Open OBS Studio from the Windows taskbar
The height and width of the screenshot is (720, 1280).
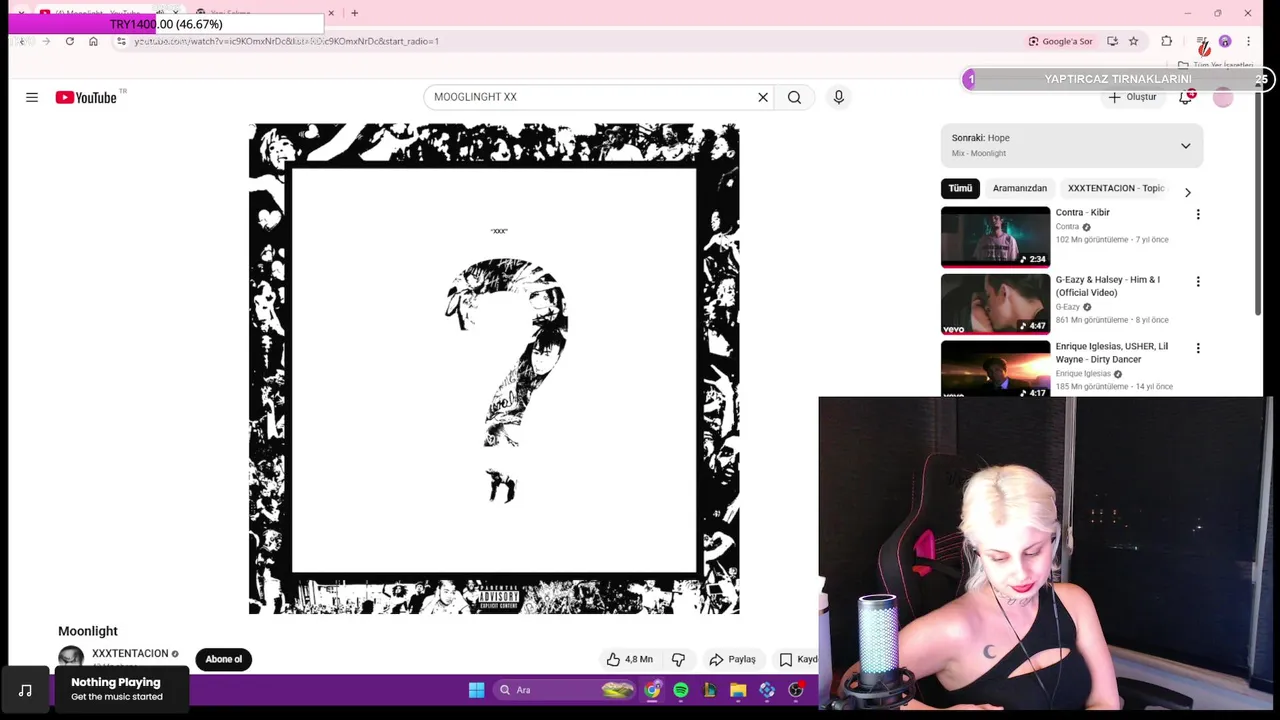click(796, 690)
